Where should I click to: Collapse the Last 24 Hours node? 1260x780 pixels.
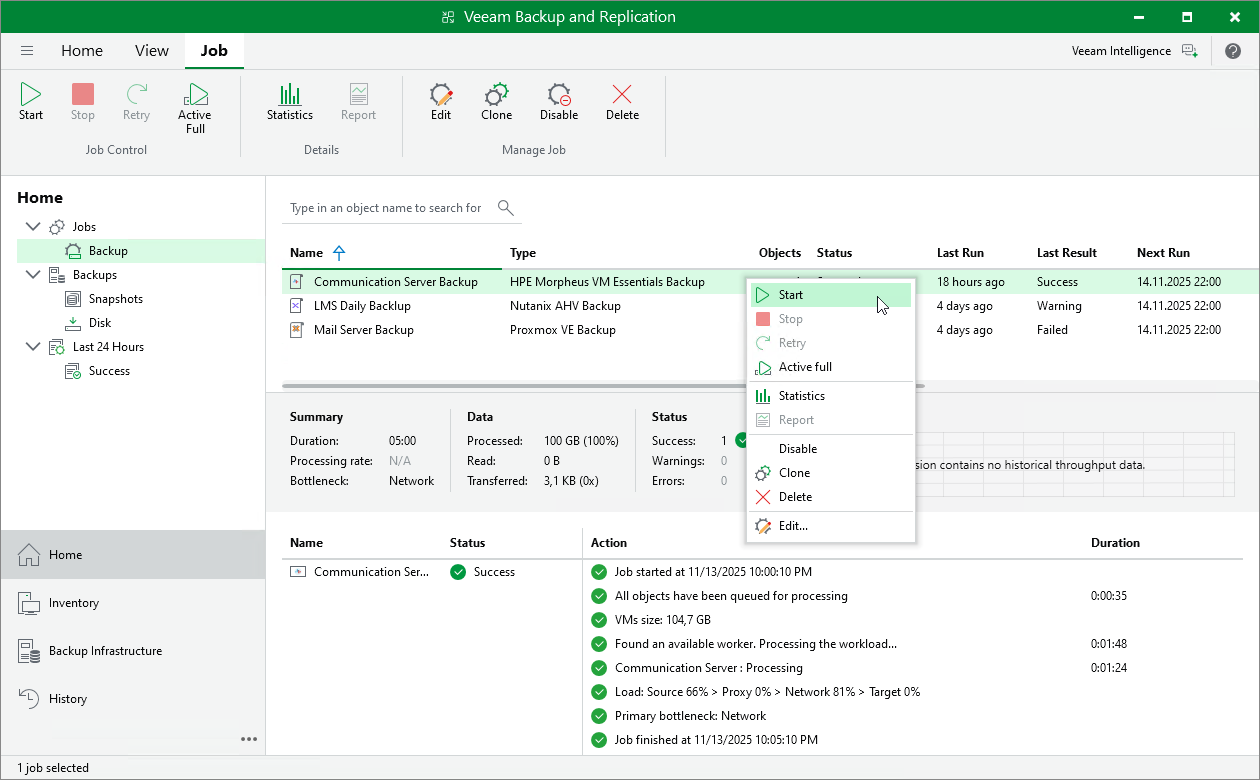33,346
